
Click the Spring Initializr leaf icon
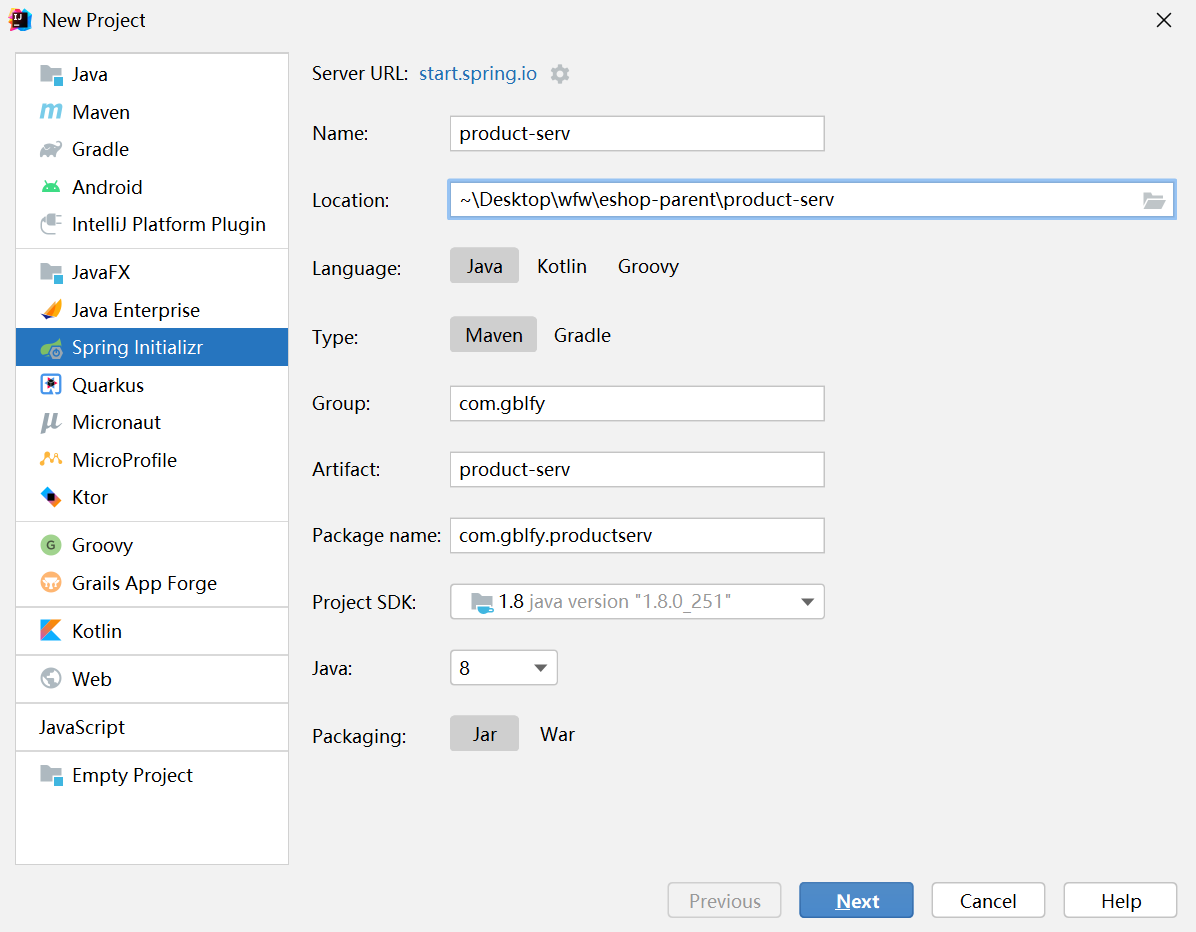51,349
